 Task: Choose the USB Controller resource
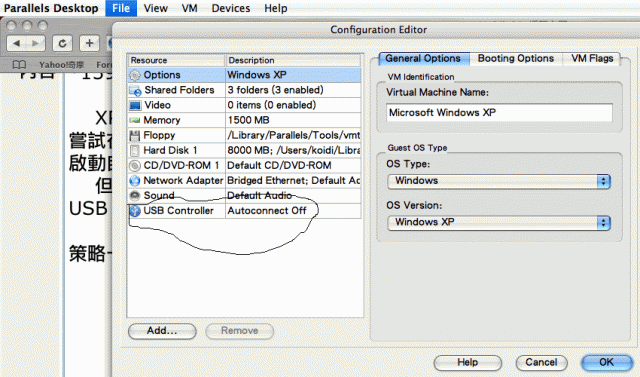[x=244, y=211]
